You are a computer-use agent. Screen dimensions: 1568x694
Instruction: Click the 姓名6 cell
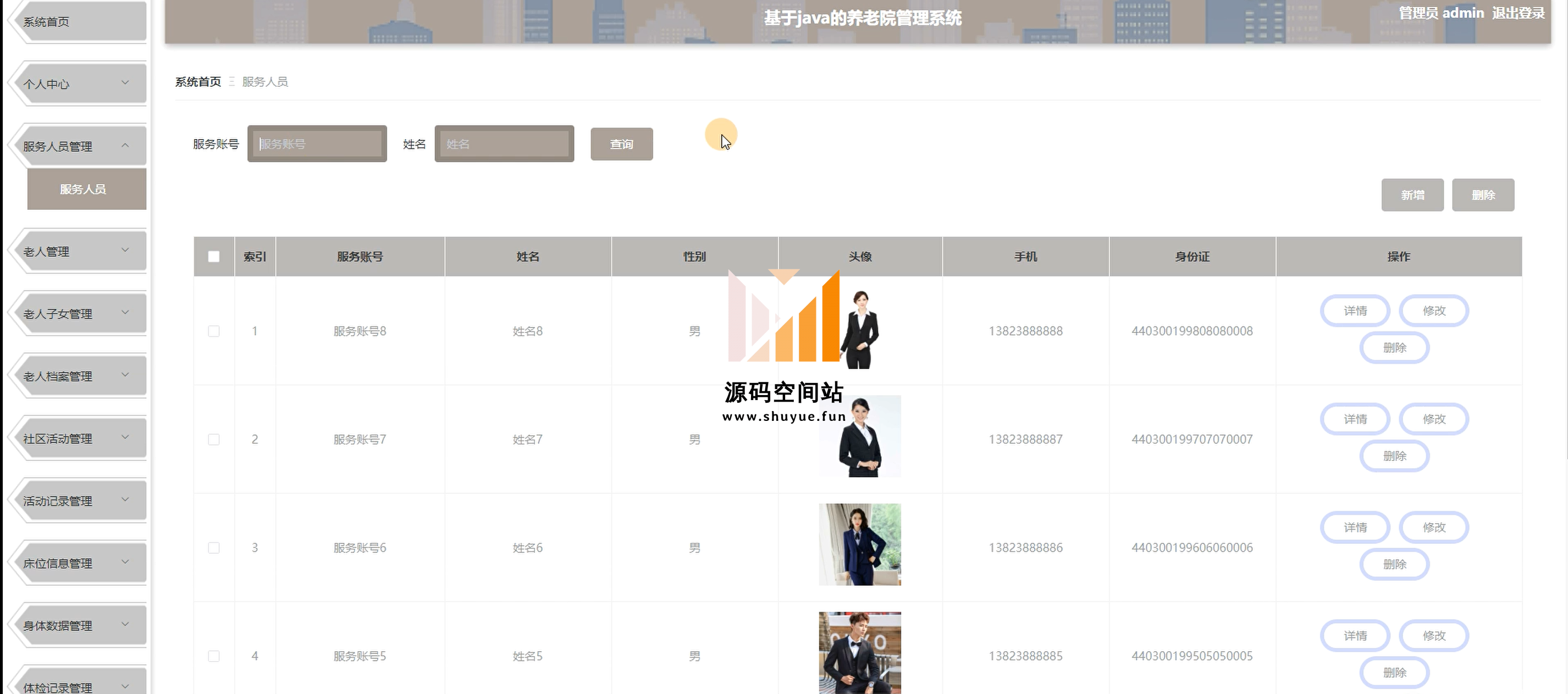pyautogui.click(x=528, y=548)
